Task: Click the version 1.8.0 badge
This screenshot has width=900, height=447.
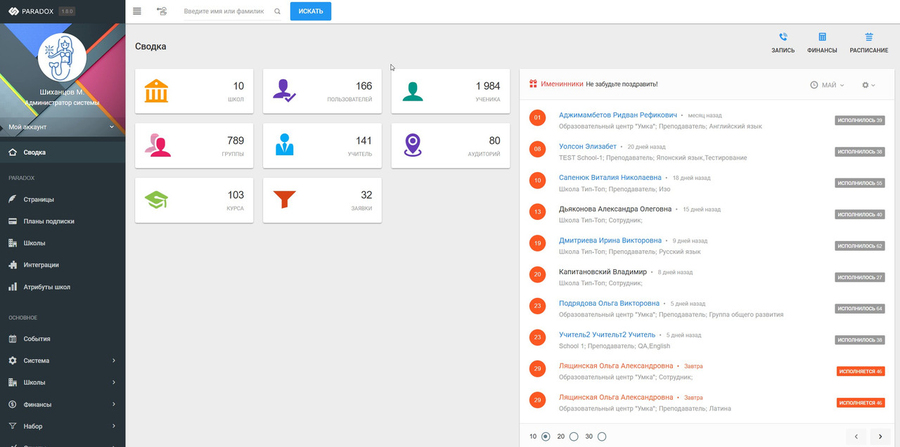Action: click(67, 11)
